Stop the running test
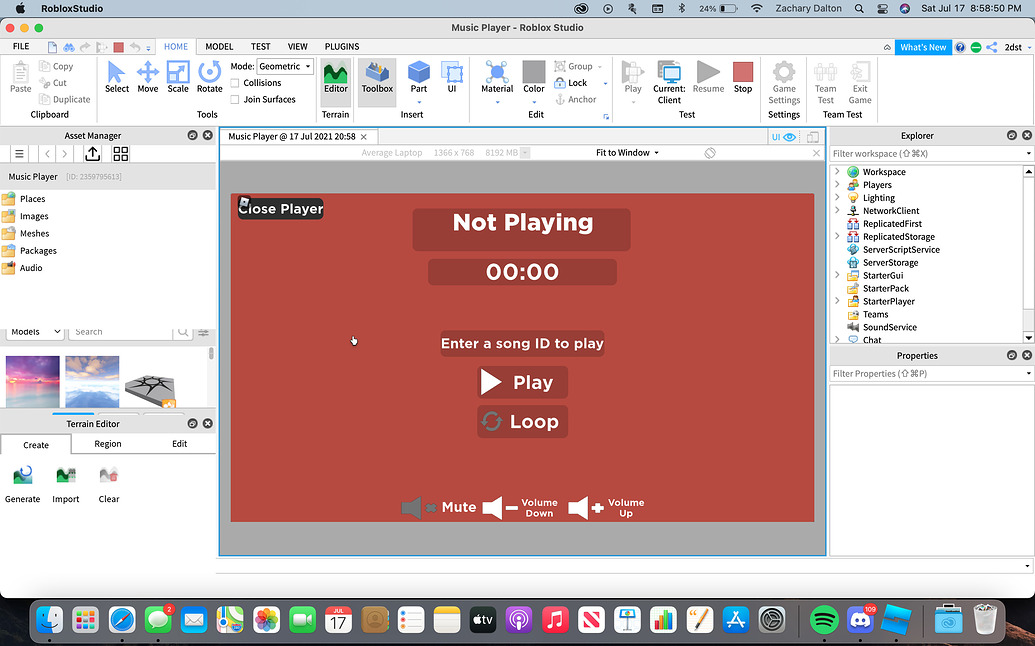 743,78
